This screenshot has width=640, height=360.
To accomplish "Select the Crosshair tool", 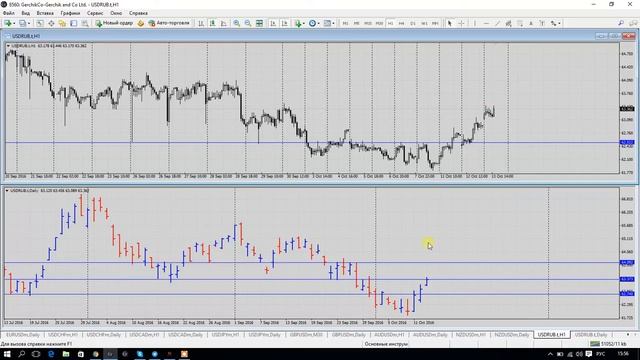I will 461,23.
